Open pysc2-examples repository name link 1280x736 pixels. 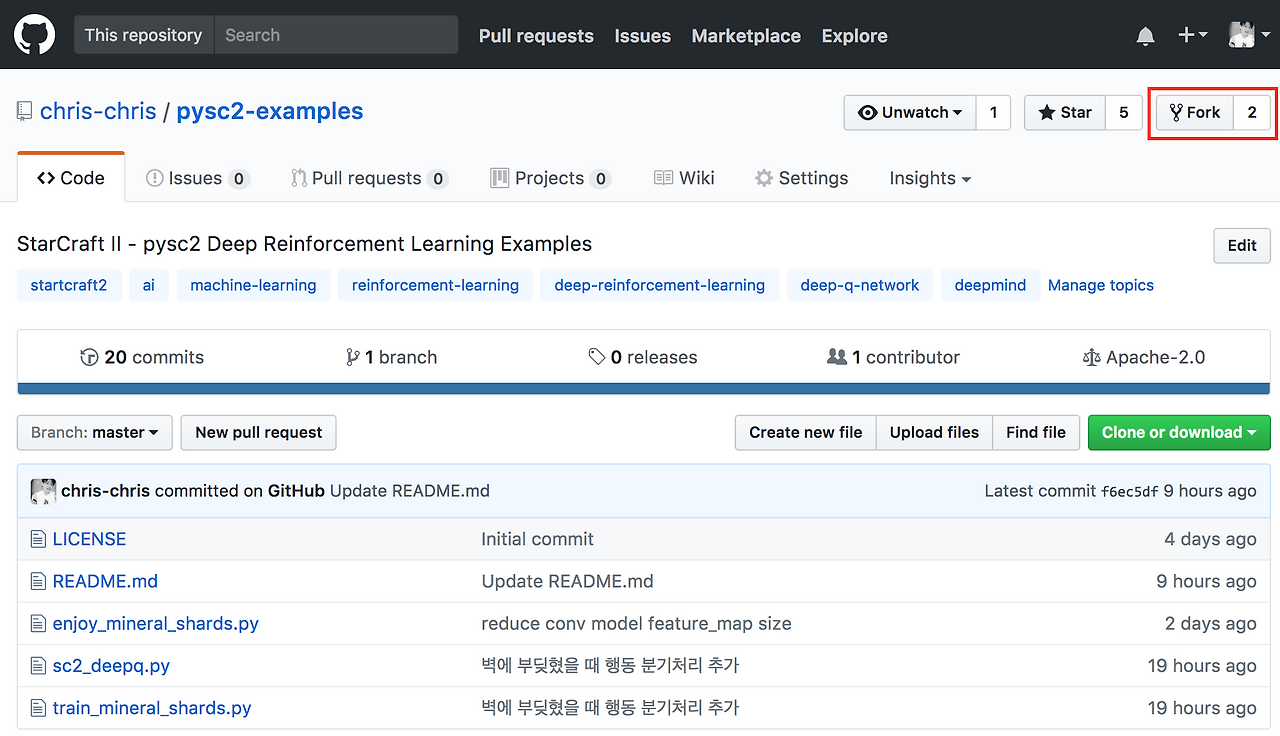tap(270, 111)
